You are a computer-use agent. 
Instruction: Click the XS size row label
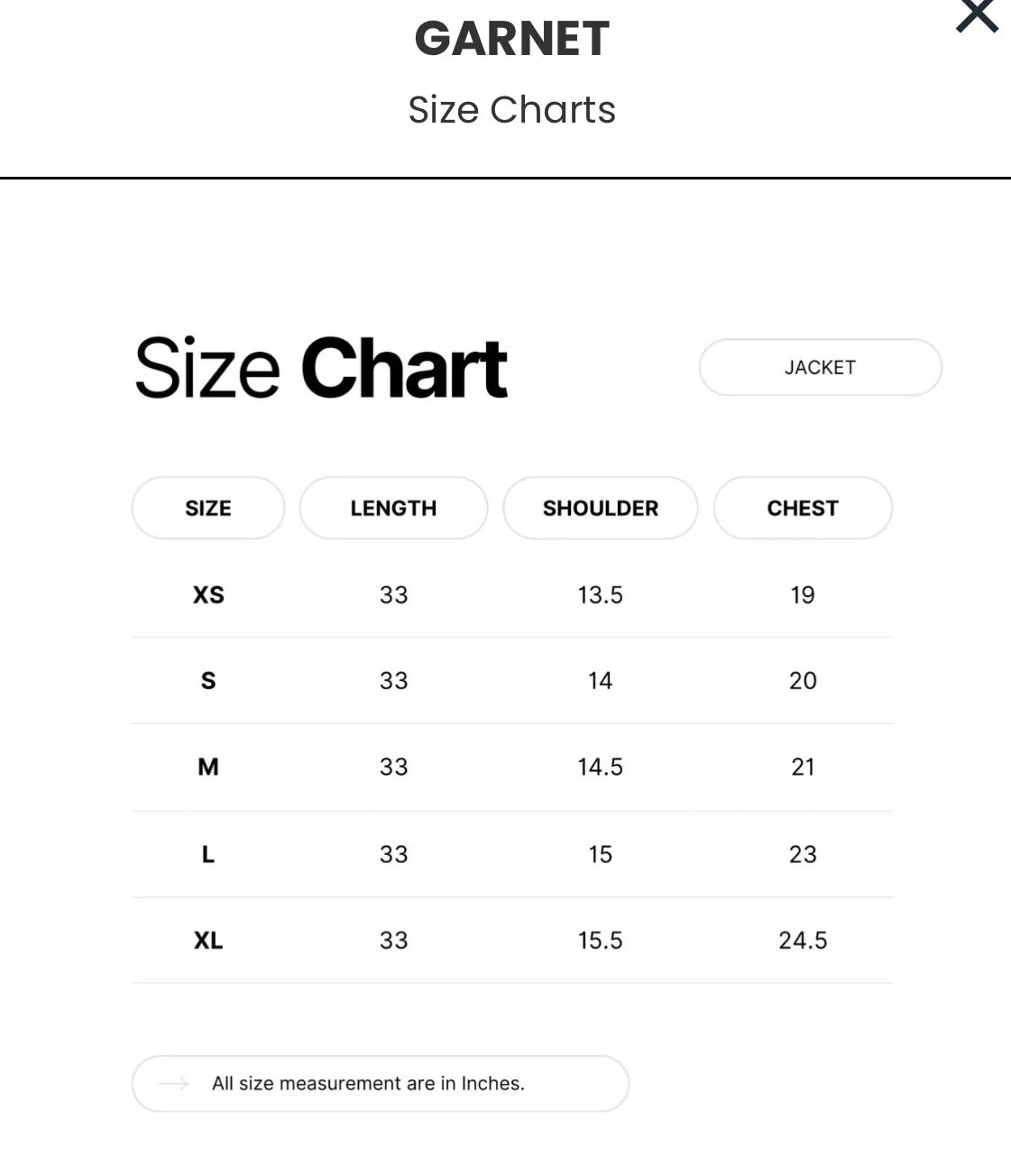click(208, 595)
